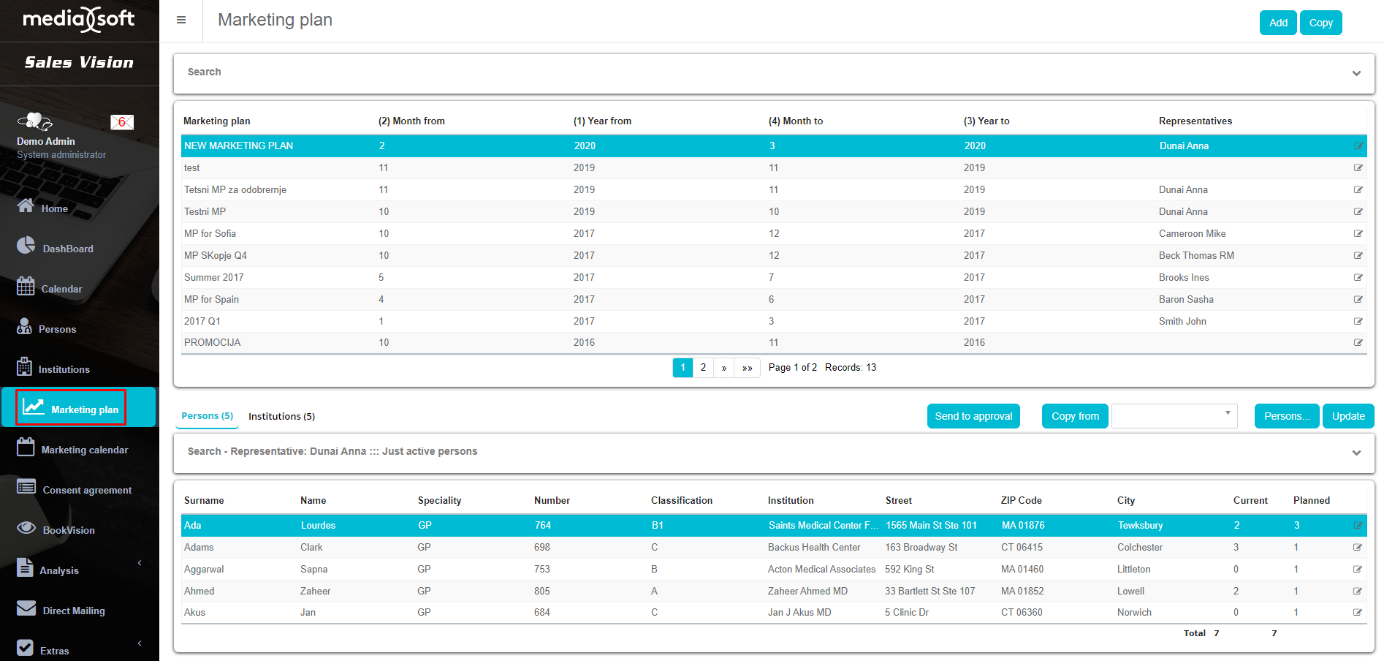Select the MP for Spain row

coord(212,300)
